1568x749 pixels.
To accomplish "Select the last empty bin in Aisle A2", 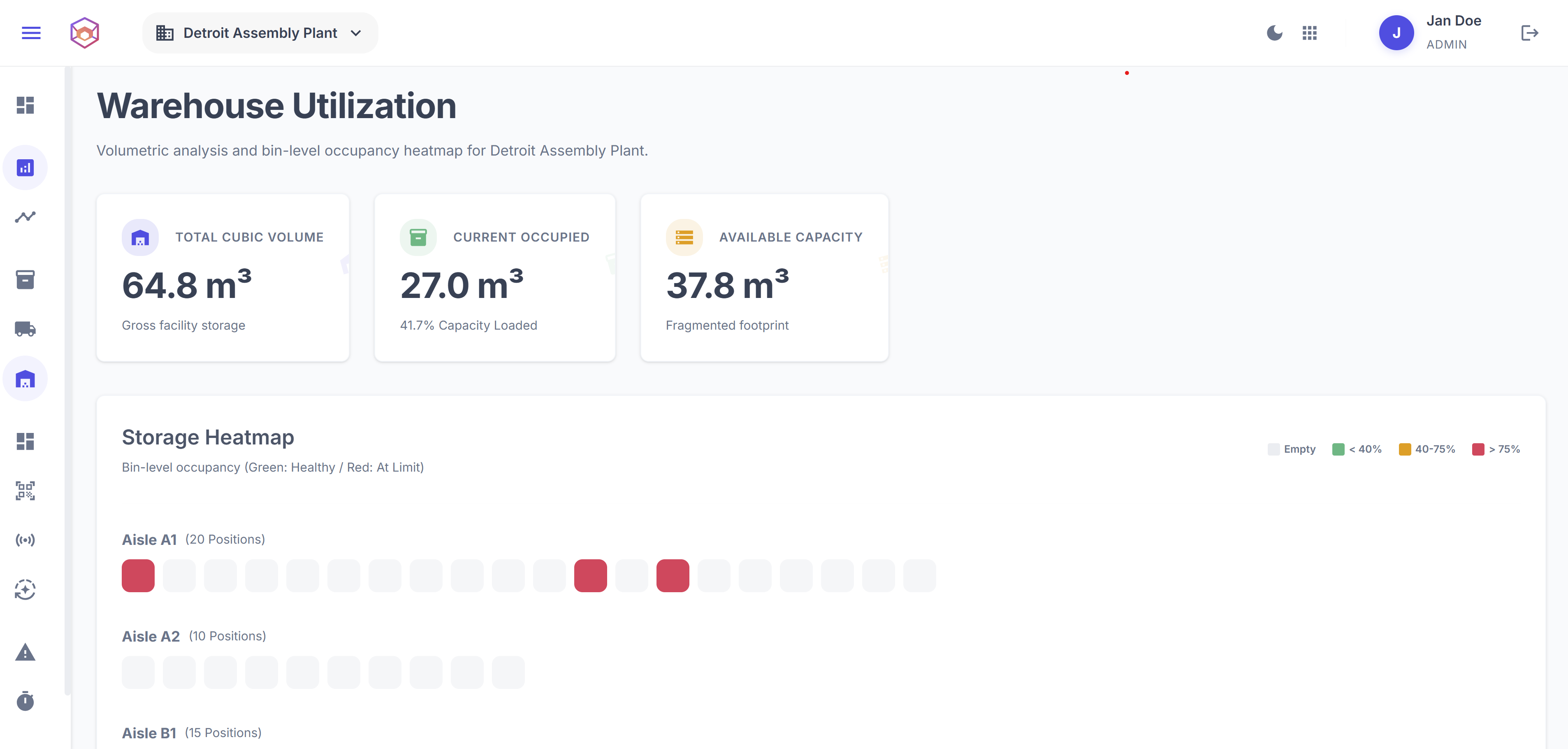I will pos(508,672).
